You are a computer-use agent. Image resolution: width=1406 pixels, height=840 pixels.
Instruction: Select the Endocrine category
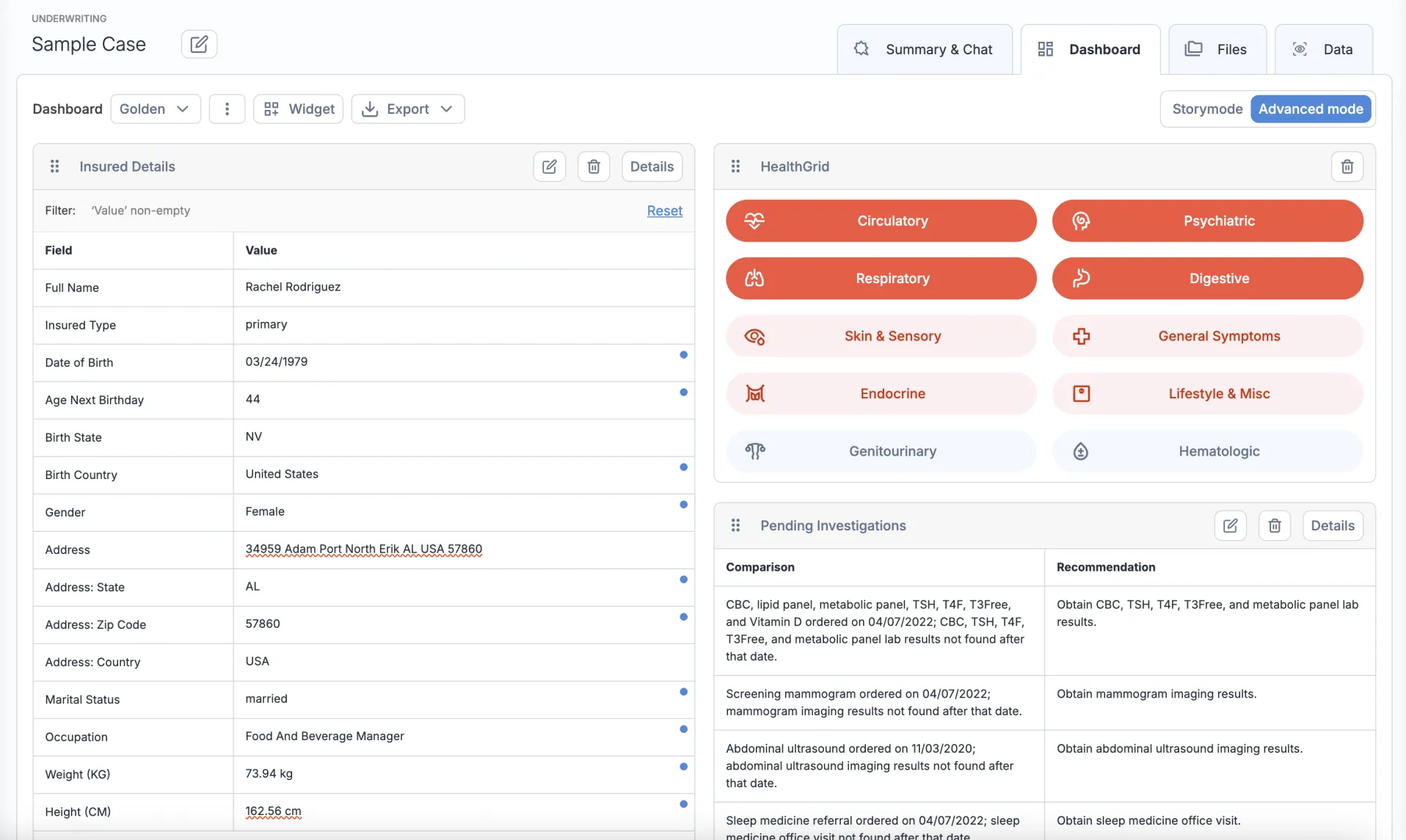[881, 393]
